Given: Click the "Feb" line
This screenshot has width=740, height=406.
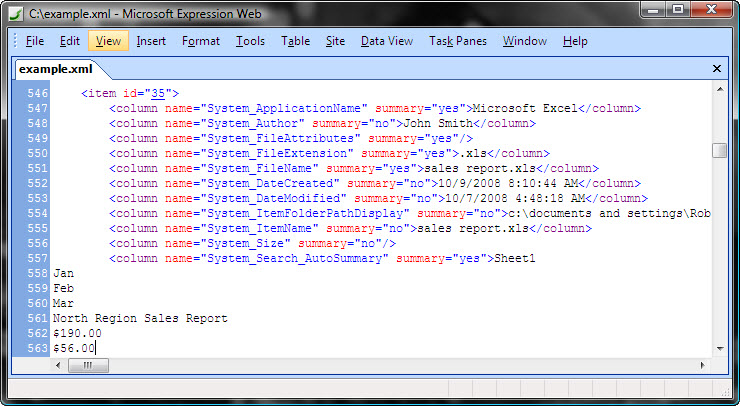Looking at the screenshot, I should click(x=63, y=288).
